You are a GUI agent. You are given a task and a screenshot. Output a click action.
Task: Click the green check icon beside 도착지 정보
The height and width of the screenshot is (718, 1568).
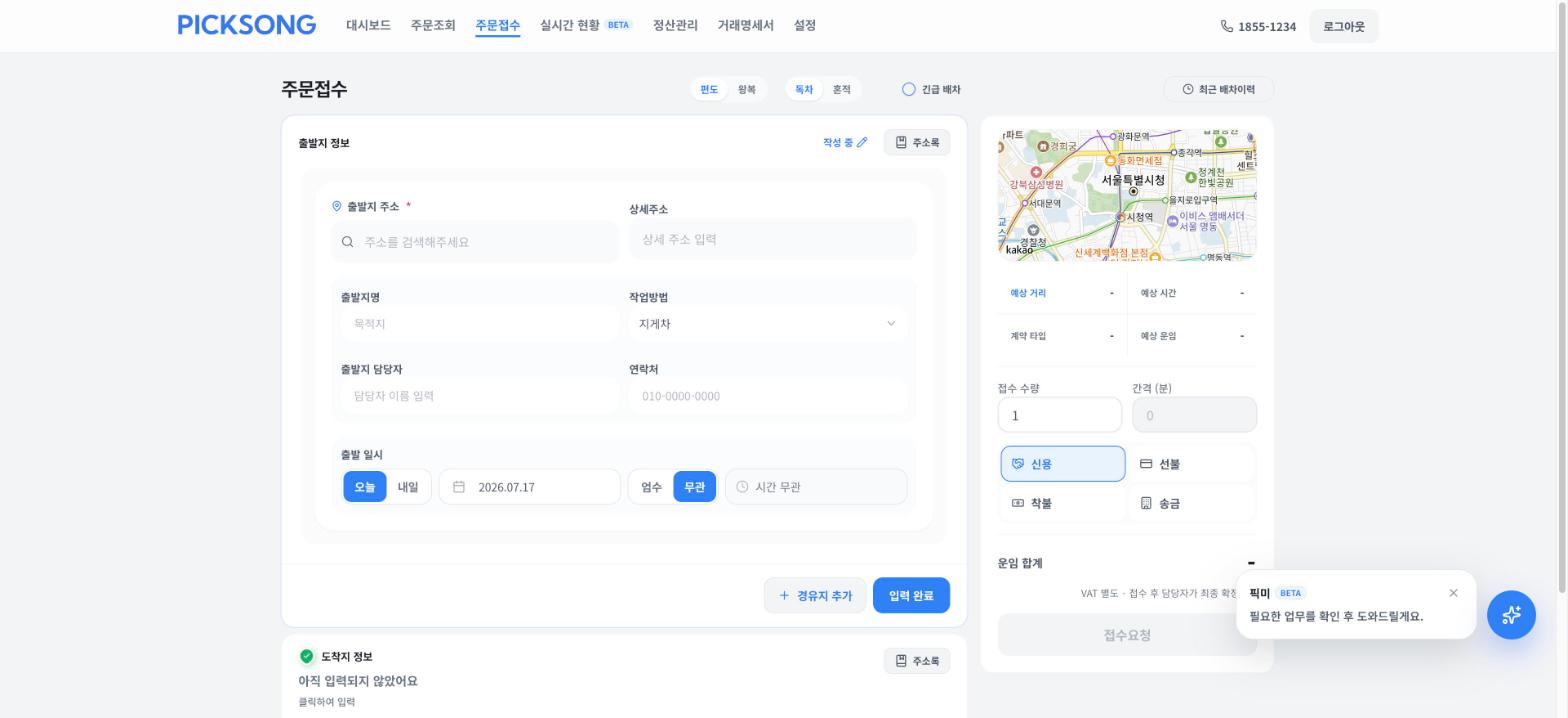click(306, 656)
